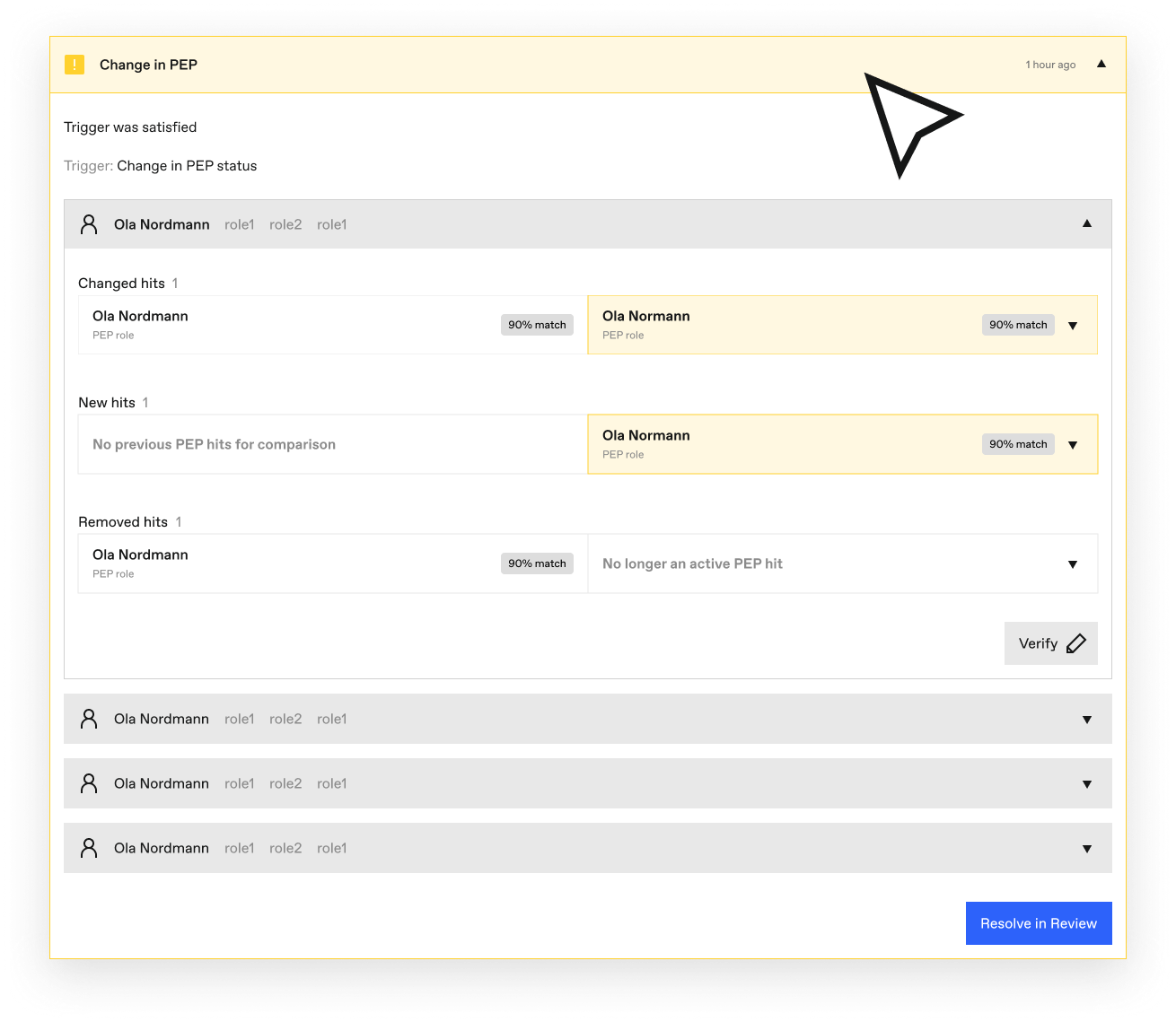The image size is (1176, 1022).
Task: Expand the Ola Normann card under Changed hits
Action: (1073, 326)
